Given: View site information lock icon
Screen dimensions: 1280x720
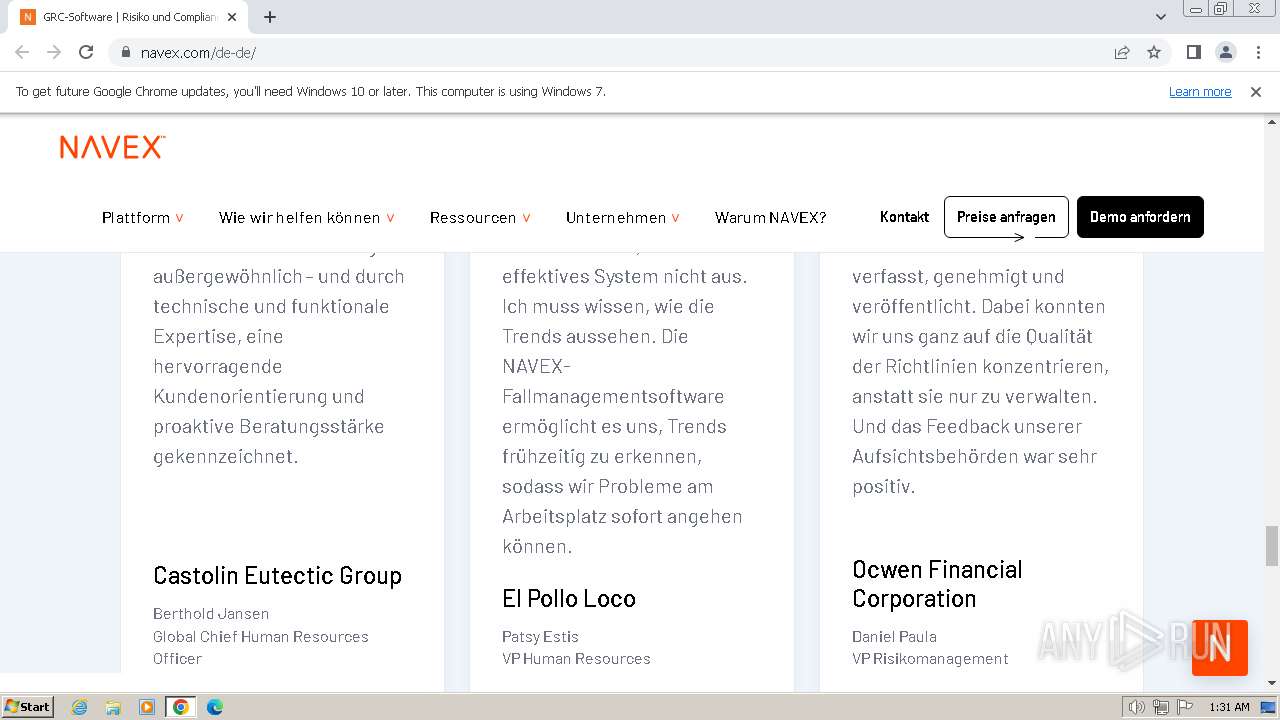Looking at the screenshot, I should 126,52.
